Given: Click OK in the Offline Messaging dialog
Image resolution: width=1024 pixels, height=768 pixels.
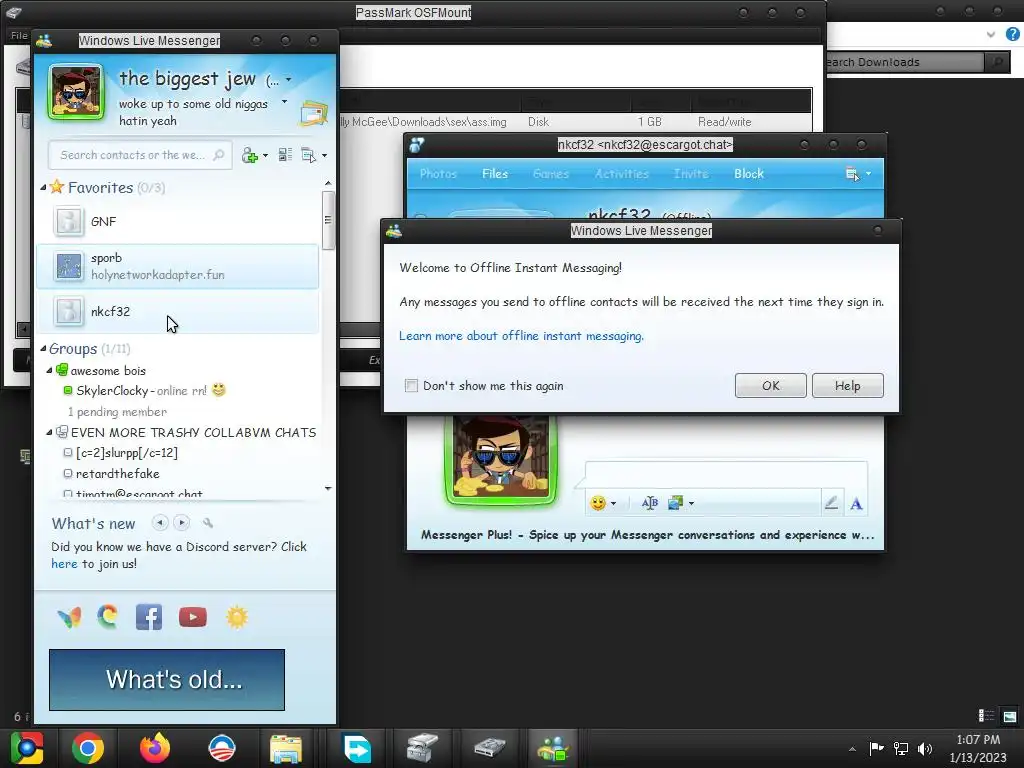Looking at the screenshot, I should (771, 386).
